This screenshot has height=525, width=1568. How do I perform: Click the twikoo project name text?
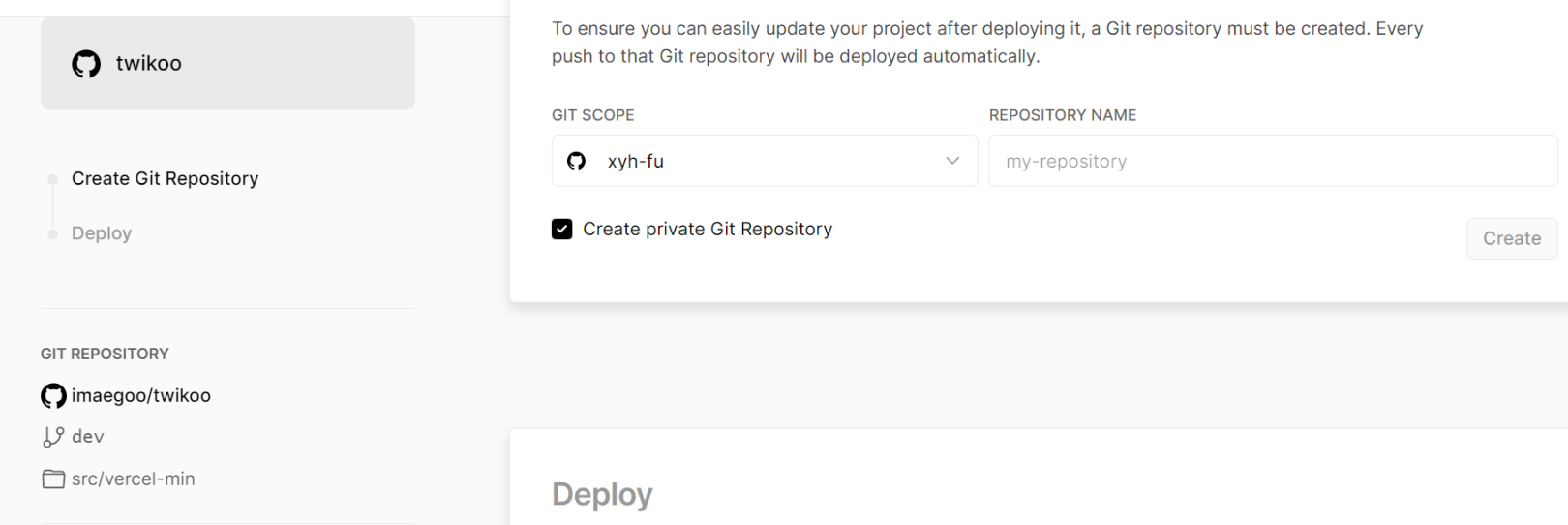point(149,64)
